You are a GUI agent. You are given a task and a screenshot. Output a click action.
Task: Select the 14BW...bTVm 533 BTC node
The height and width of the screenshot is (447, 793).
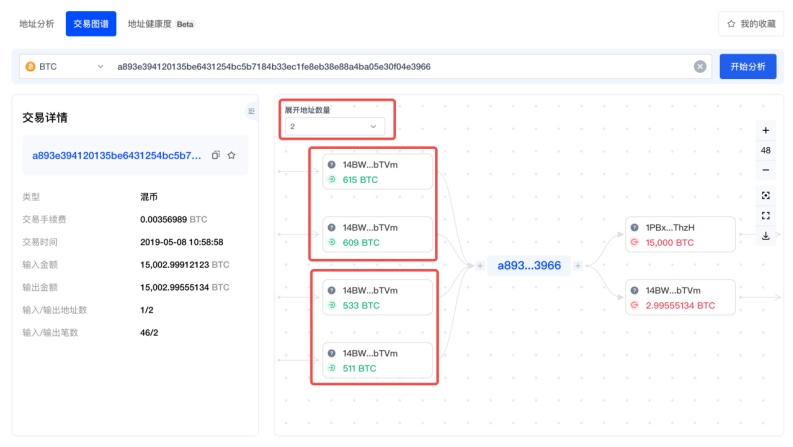click(377, 297)
